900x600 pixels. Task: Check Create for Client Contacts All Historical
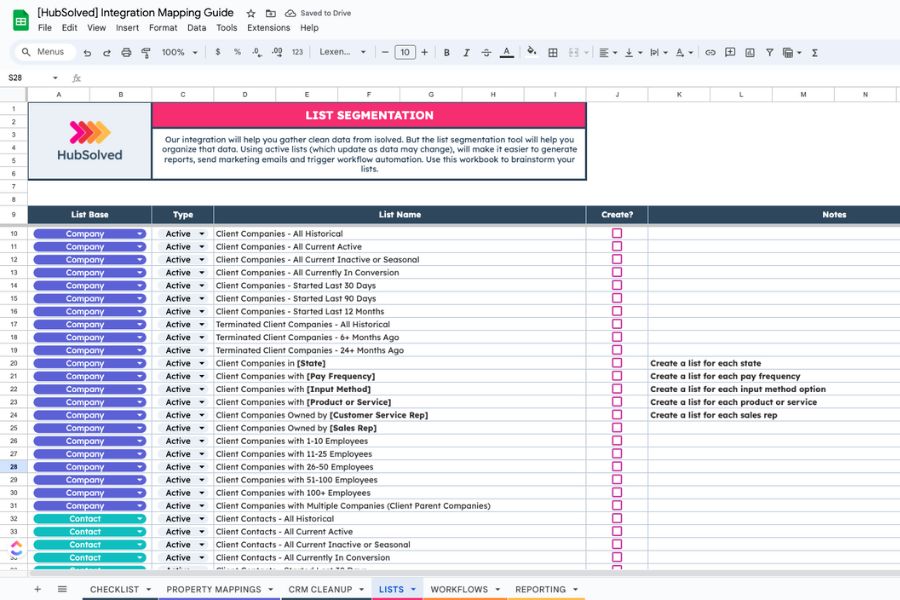(x=617, y=518)
